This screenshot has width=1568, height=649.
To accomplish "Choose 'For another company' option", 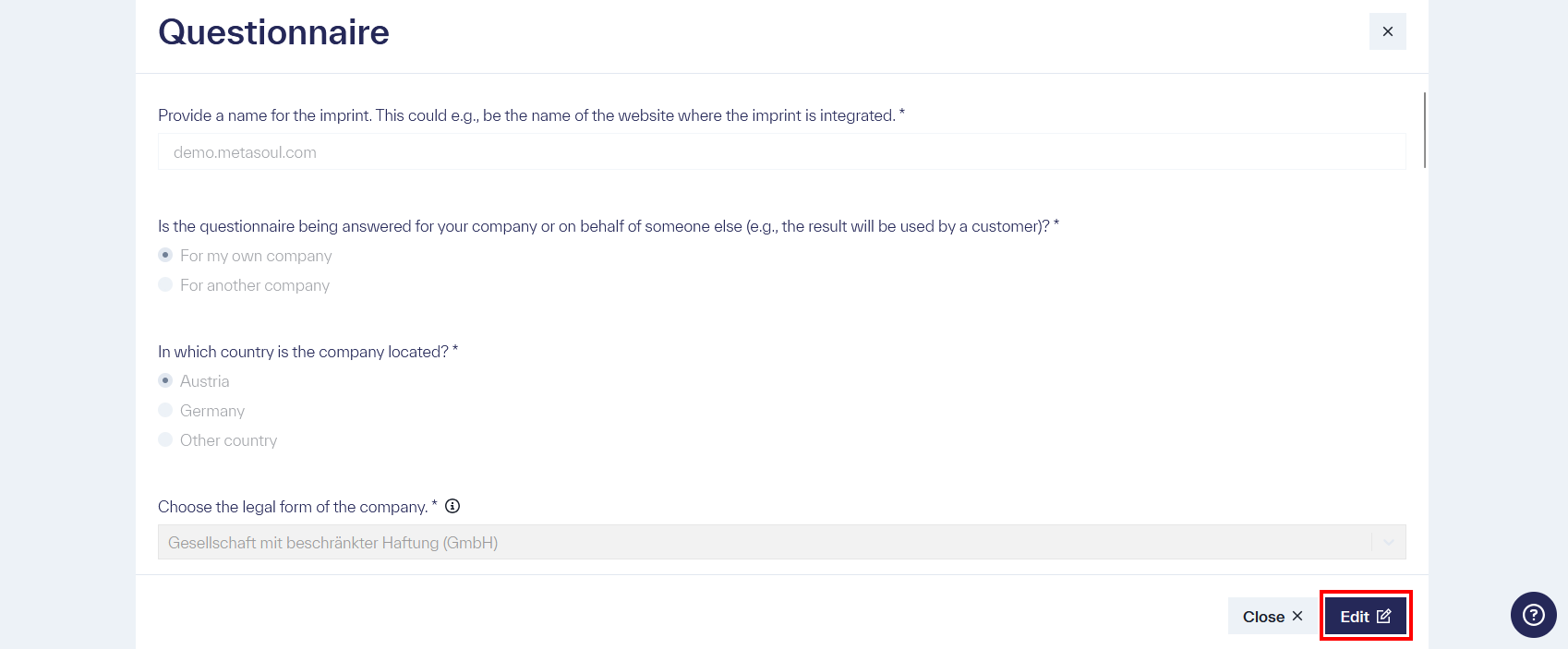I will pyautogui.click(x=164, y=284).
